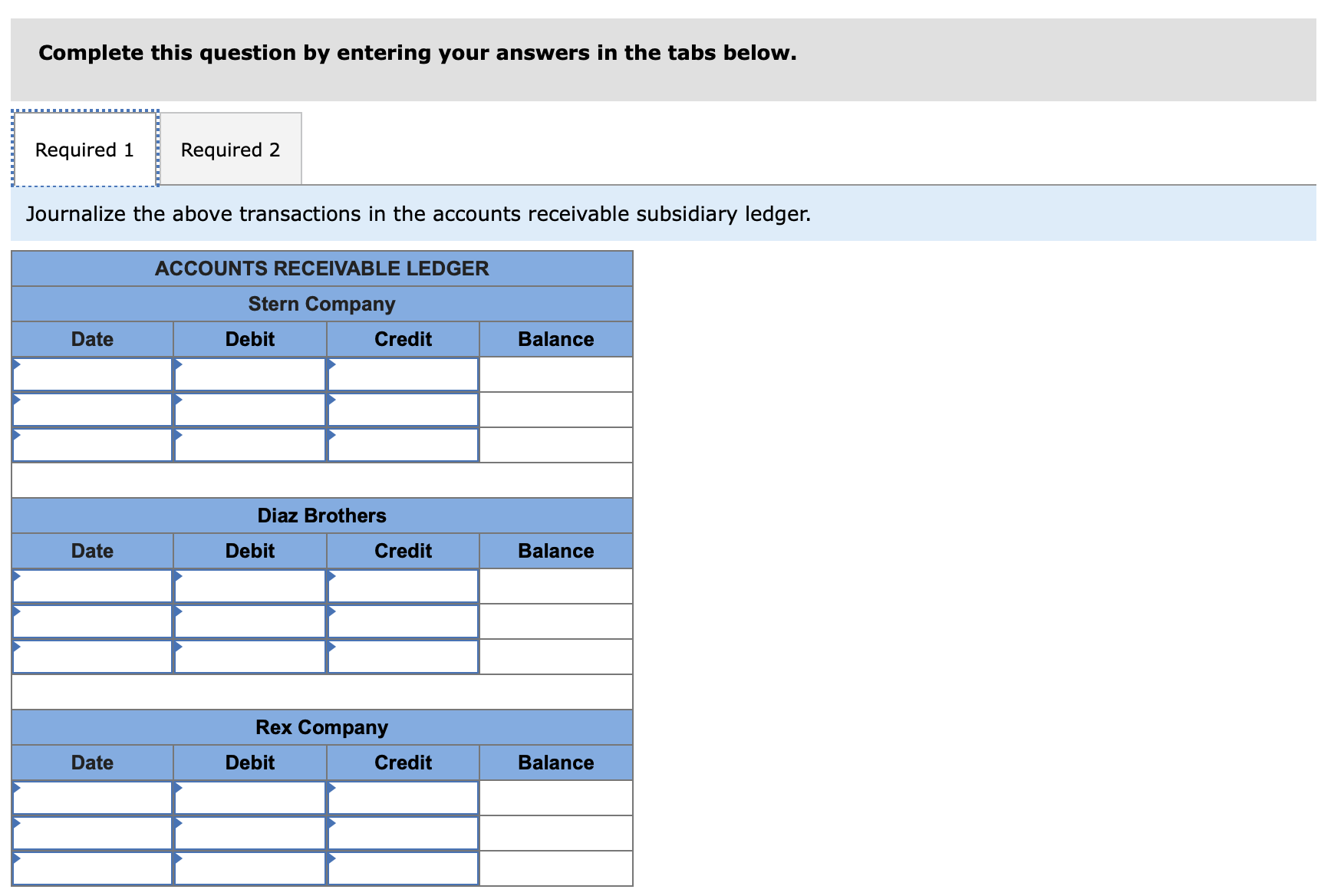This screenshot has height=896, width=1321.
Task: Expand the second Debit dropdown for Diaz Brothers
Action: tap(249, 621)
